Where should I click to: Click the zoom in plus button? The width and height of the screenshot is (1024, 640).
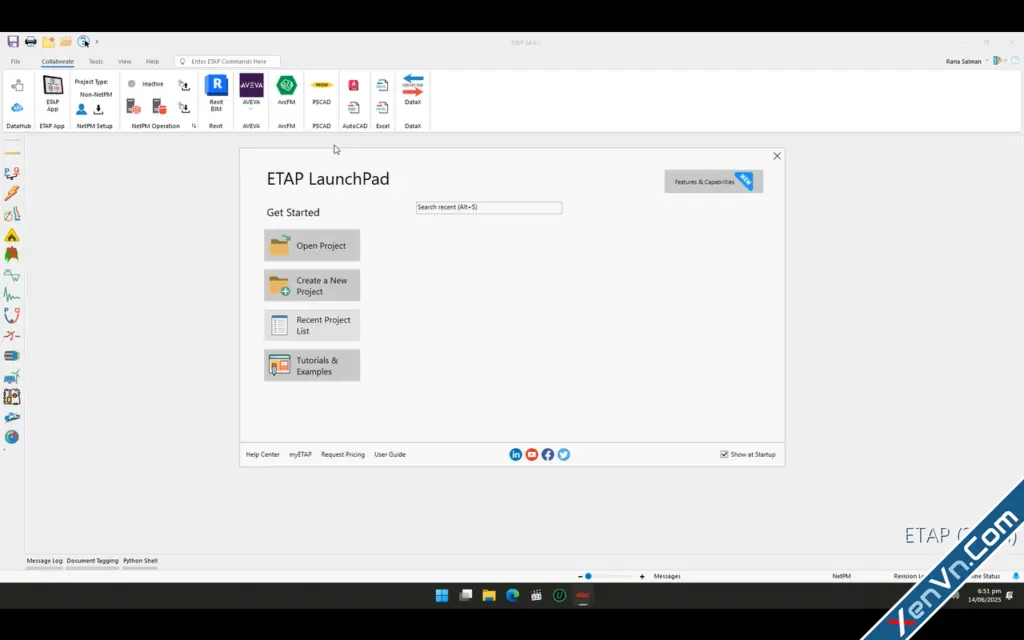642,576
